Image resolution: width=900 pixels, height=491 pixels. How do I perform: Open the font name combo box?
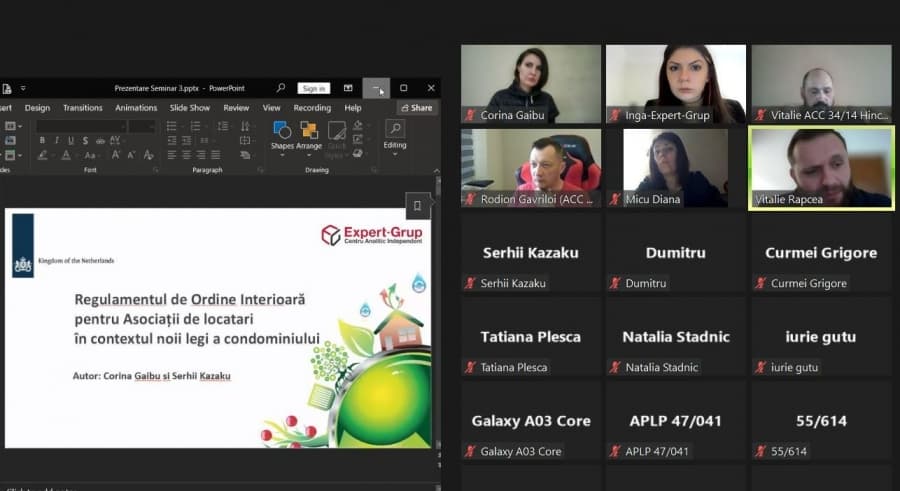(80, 126)
